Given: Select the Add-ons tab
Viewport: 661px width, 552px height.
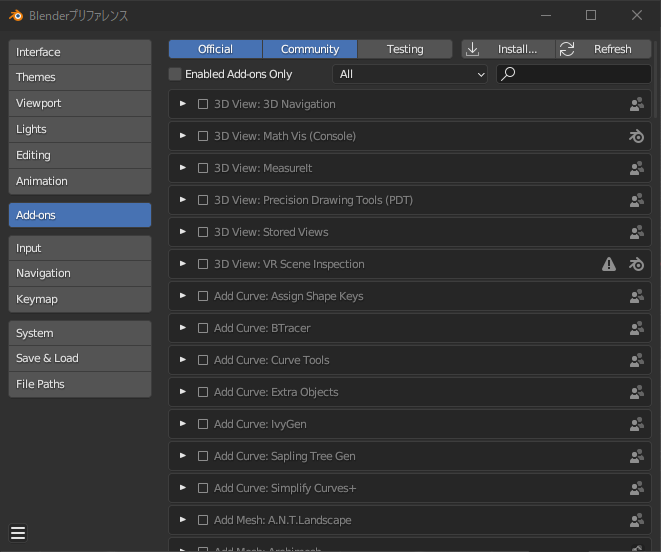Looking at the screenshot, I should [x=80, y=215].
